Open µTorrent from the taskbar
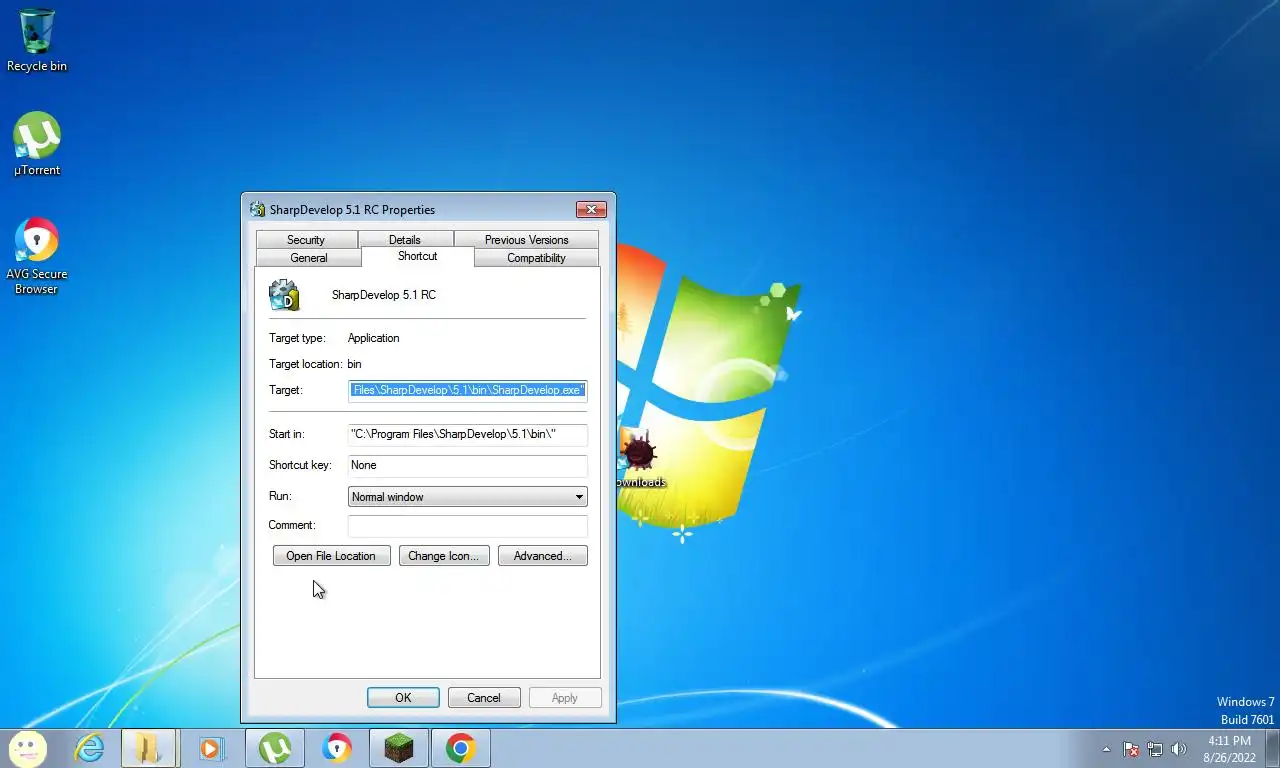1280x768 pixels. 274,748
